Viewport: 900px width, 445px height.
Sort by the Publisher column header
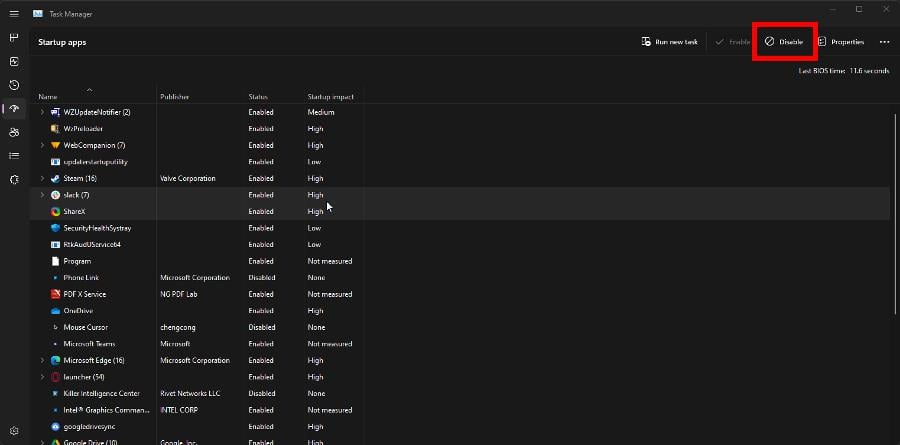point(174,97)
